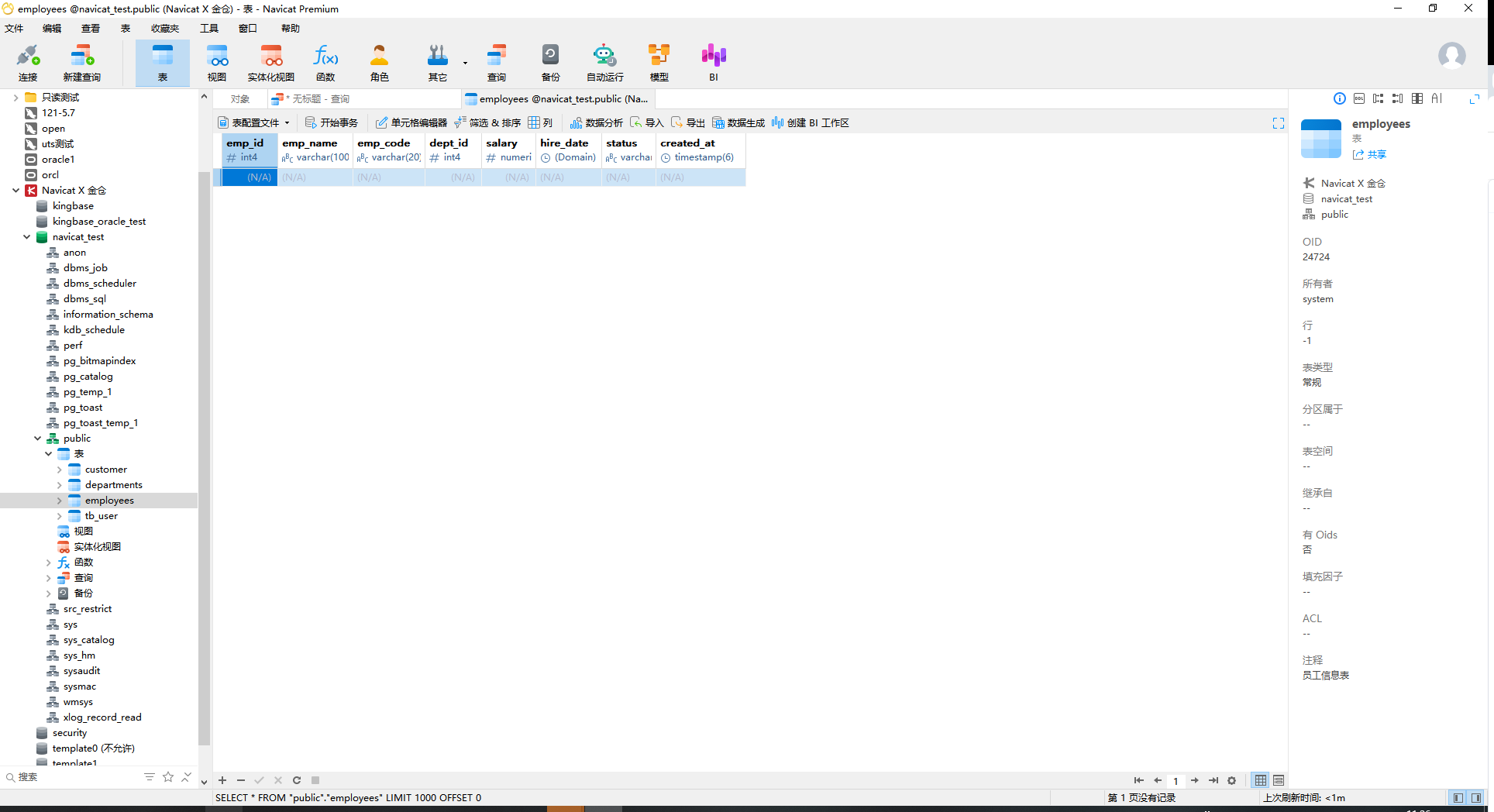Open the 备份 (Backup) toolbar icon
This screenshot has height=812, width=1494.
550,63
